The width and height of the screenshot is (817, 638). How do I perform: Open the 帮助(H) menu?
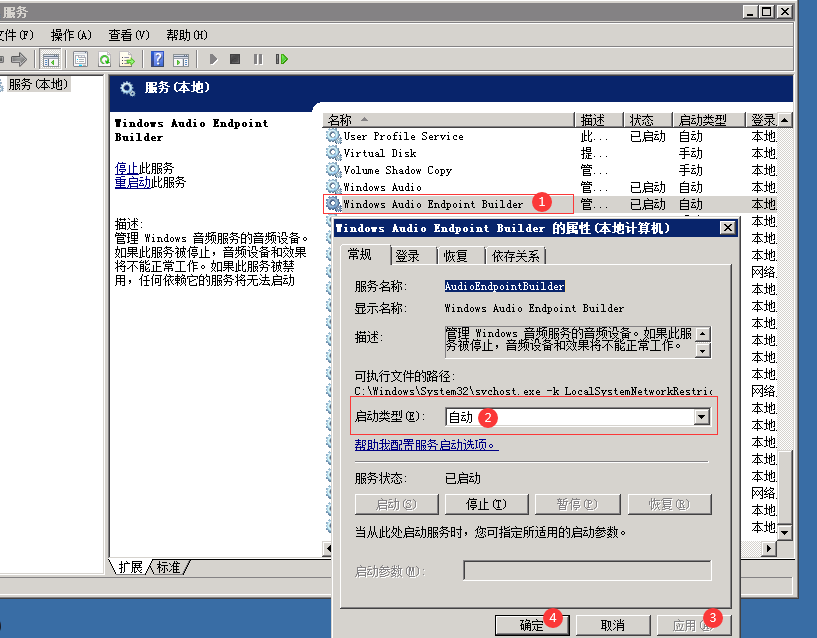[x=187, y=35]
